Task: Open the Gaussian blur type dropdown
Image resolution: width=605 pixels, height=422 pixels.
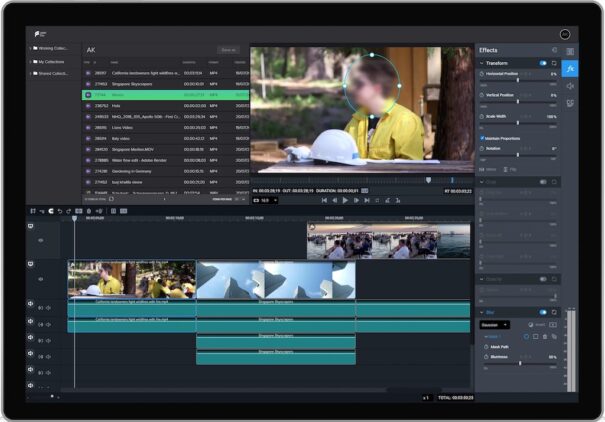Action: [x=492, y=324]
